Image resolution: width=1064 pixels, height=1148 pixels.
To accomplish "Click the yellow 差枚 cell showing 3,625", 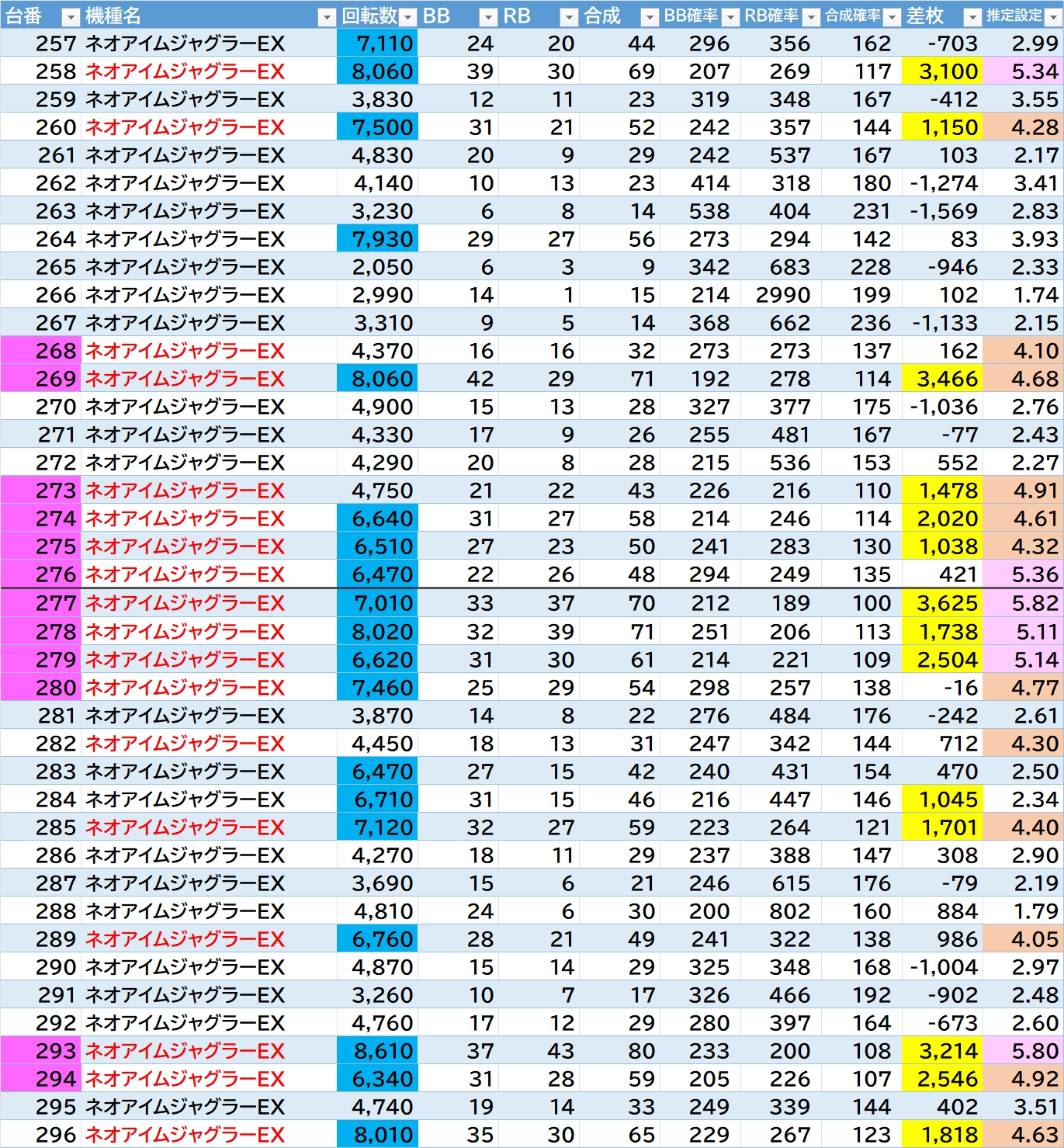I will click(942, 603).
